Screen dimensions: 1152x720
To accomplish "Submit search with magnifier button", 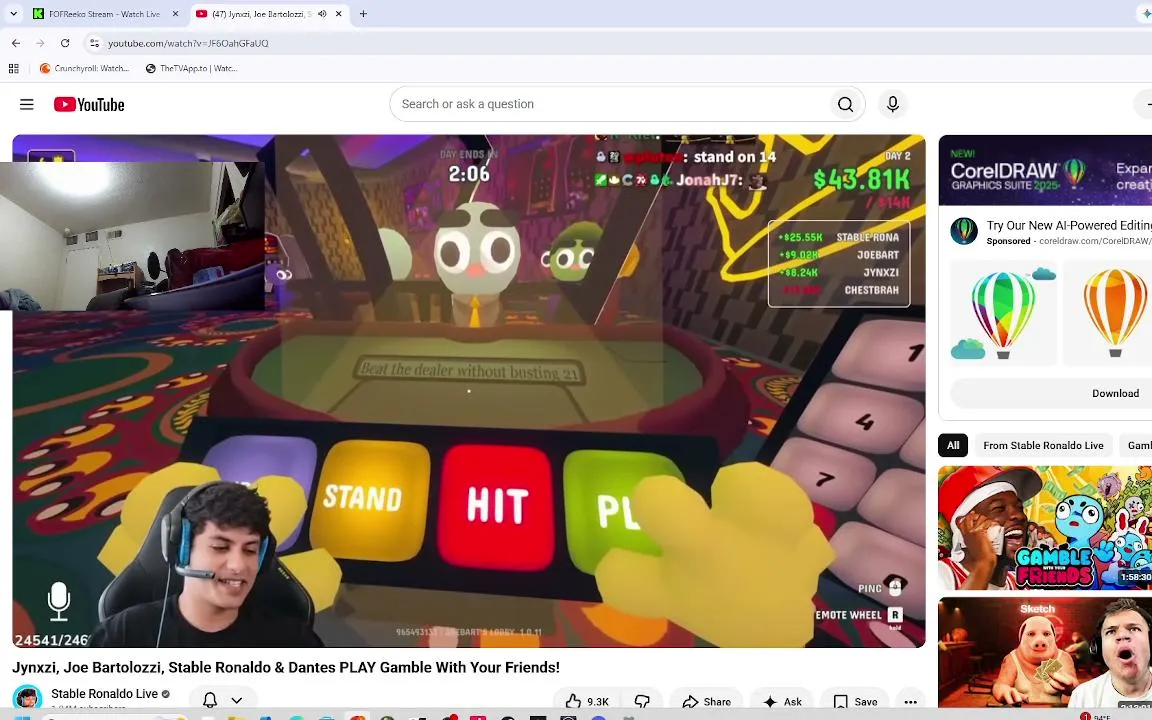I will point(846,104).
